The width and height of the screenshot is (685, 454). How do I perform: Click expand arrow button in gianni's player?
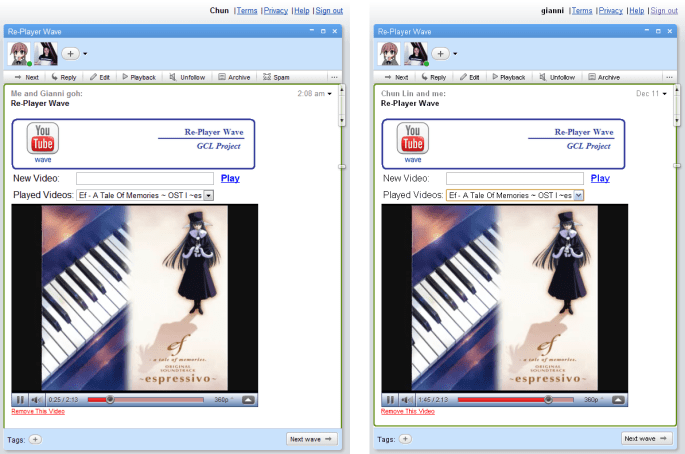pyautogui.click(x=618, y=399)
